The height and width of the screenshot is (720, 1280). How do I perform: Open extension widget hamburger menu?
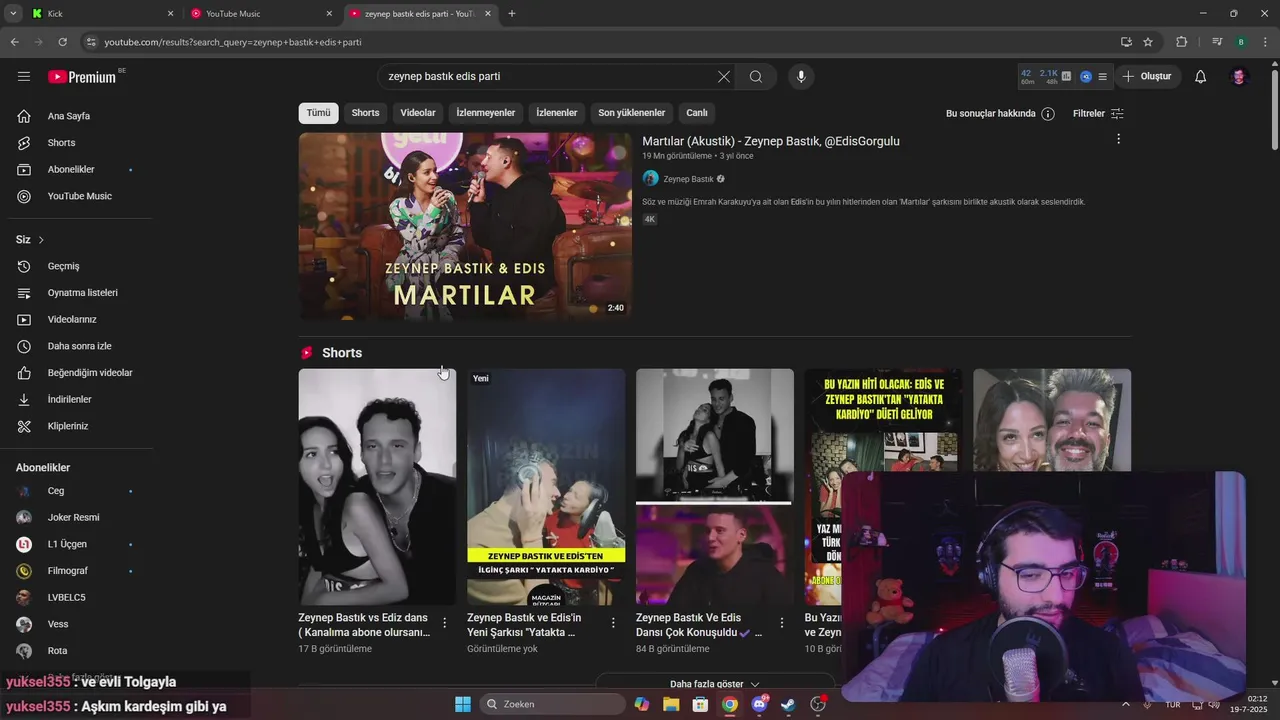pyautogui.click(x=1102, y=77)
